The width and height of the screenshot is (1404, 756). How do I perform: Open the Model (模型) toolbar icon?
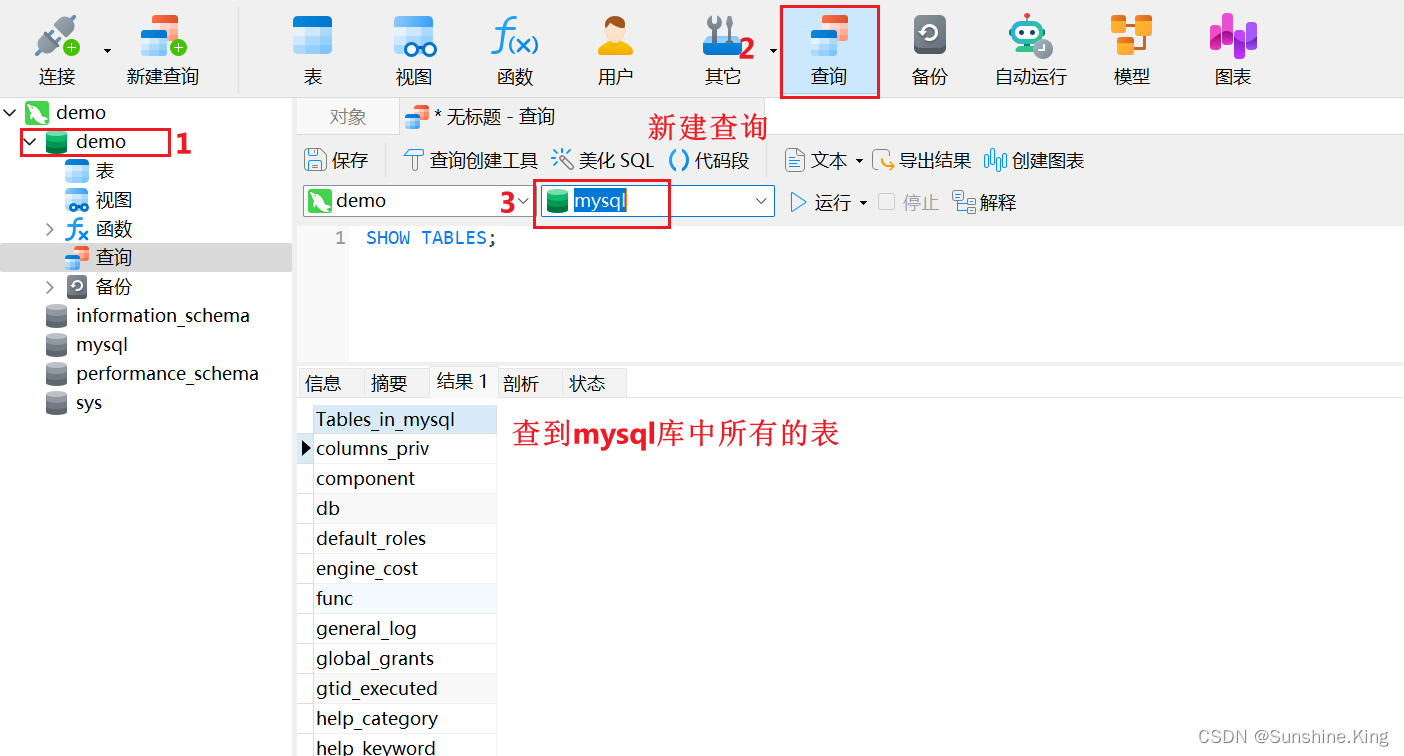click(x=1132, y=49)
